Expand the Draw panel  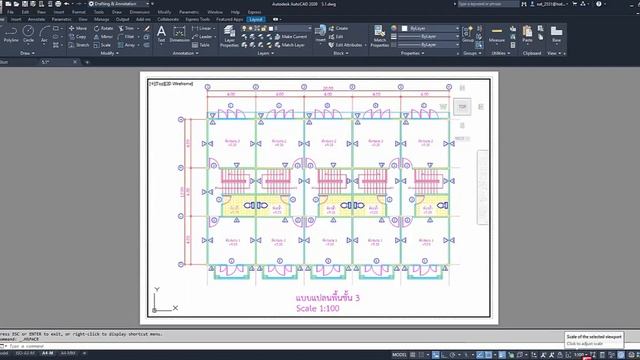[27, 53]
